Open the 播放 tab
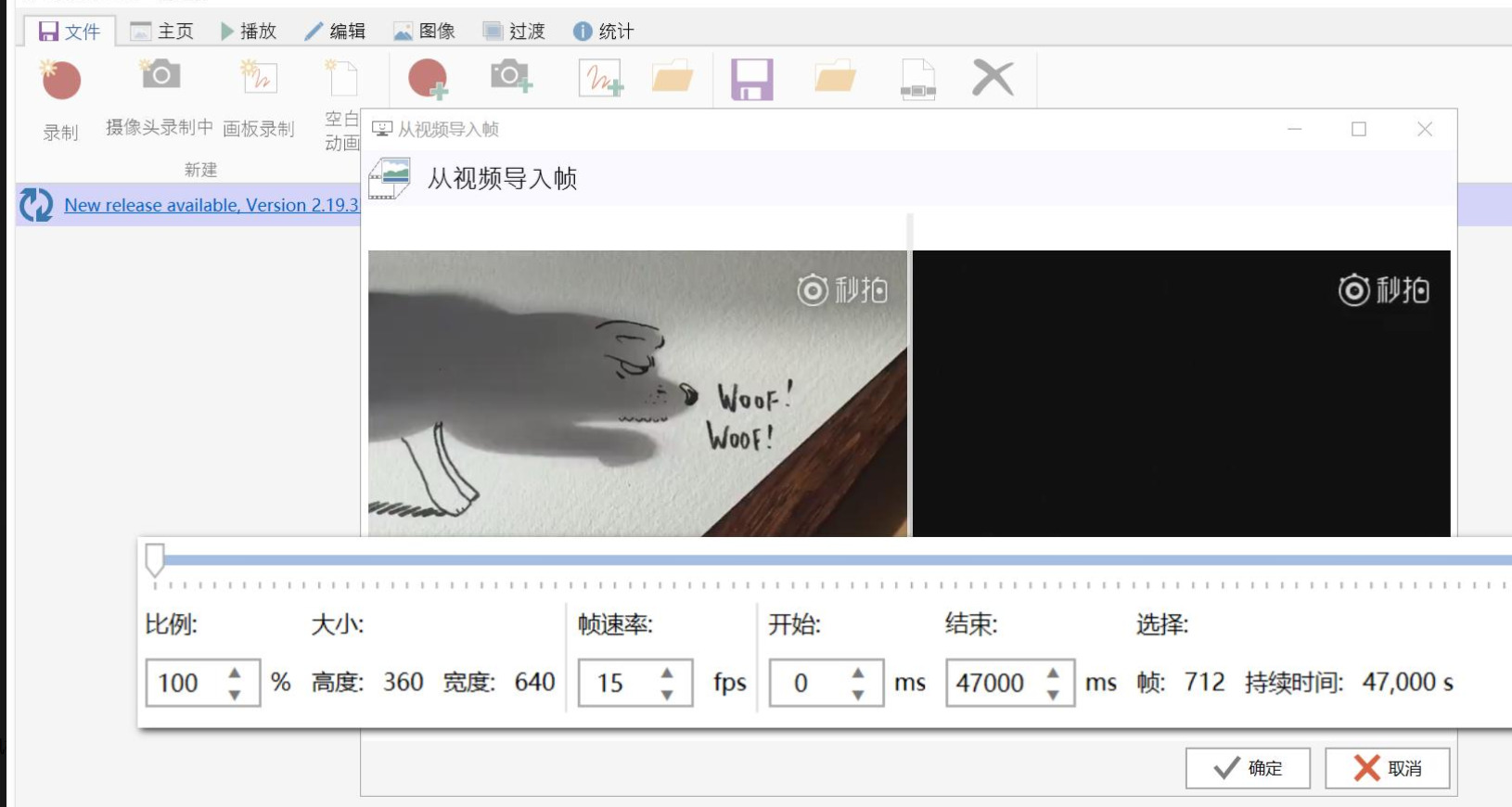The height and width of the screenshot is (807, 1512). tap(249, 32)
